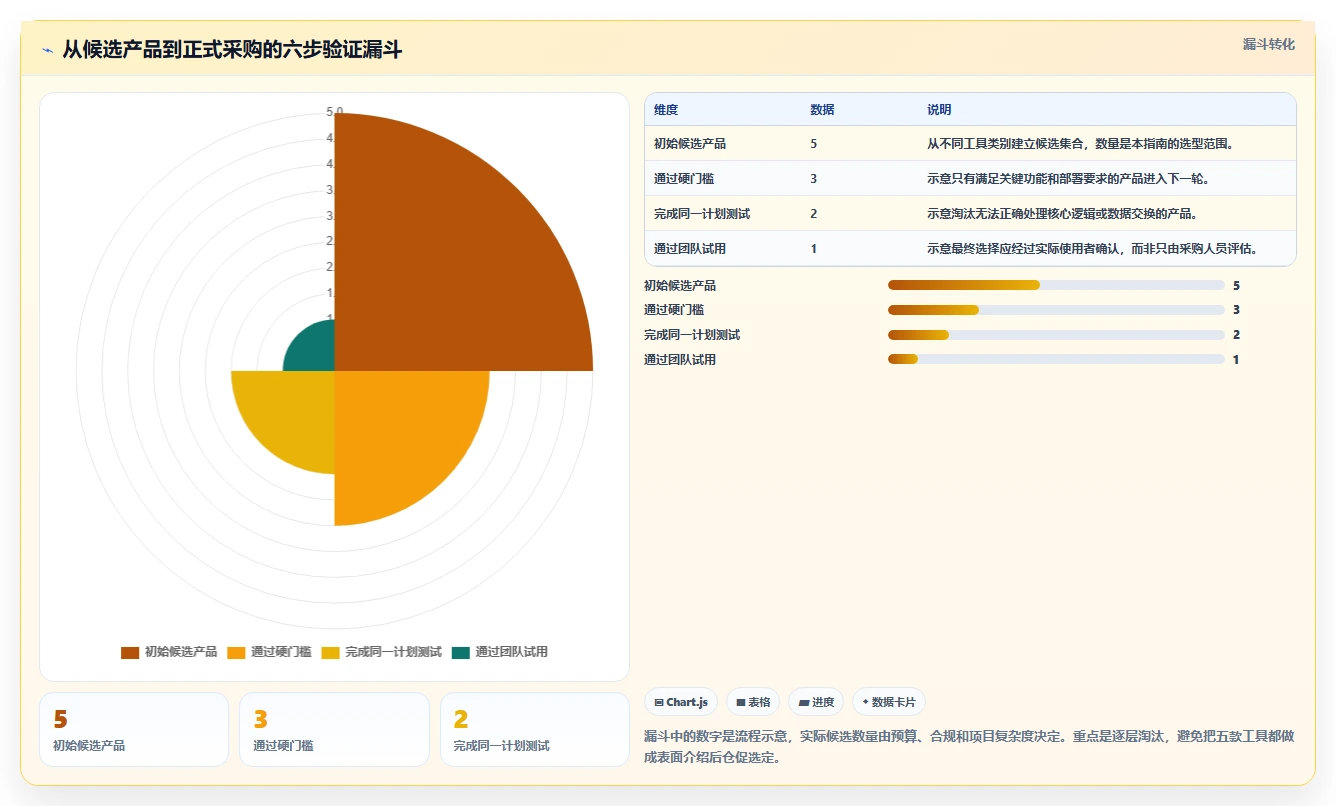
Task: Click the description starting 示意只有满足关键功能
Action: (1071, 179)
